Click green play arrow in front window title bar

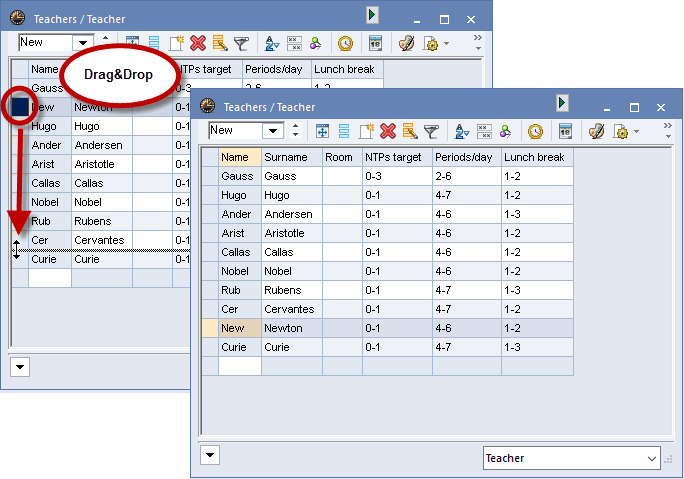(562, 103)
